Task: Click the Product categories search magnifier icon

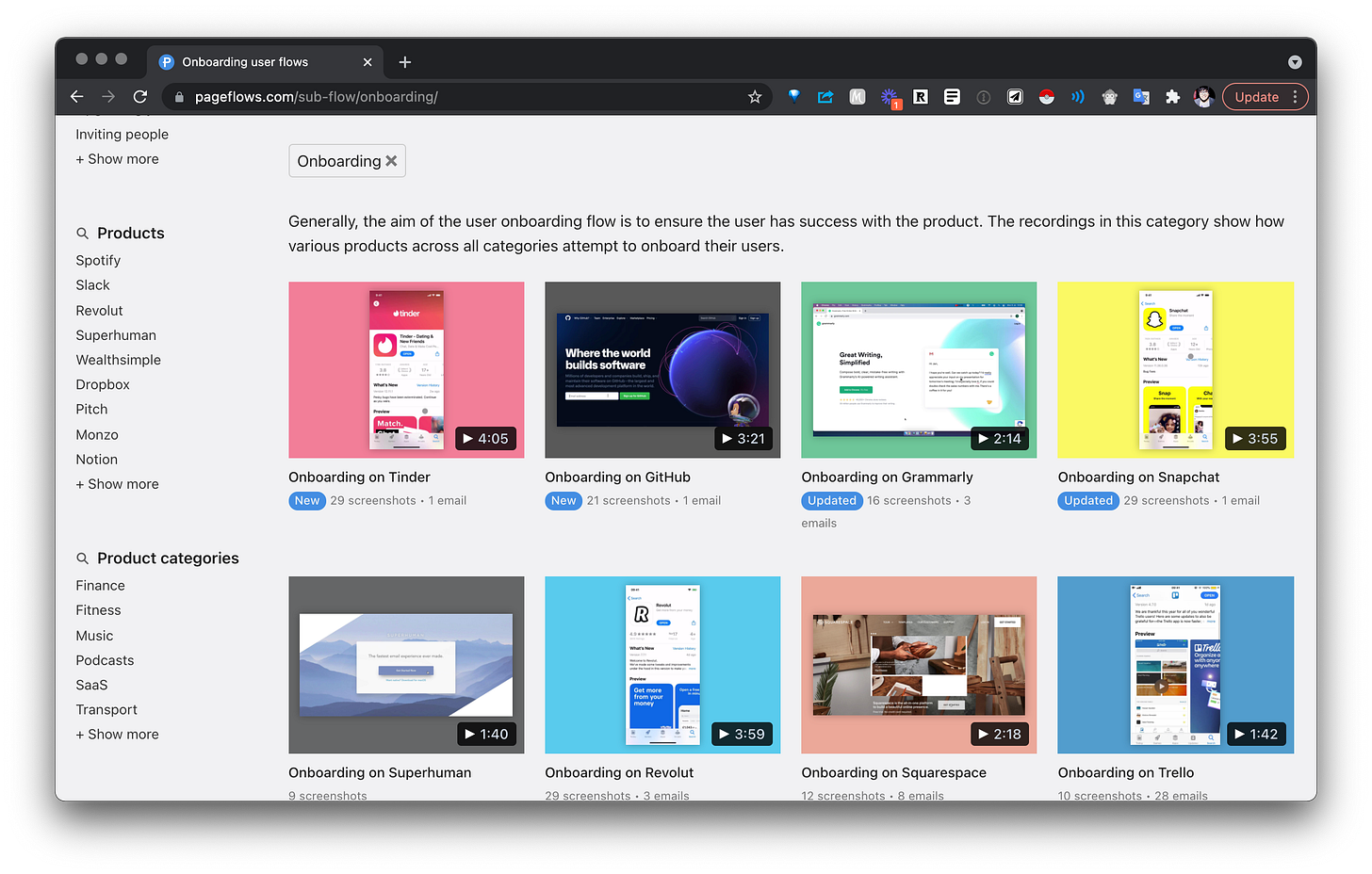Action: coord(83,558)
